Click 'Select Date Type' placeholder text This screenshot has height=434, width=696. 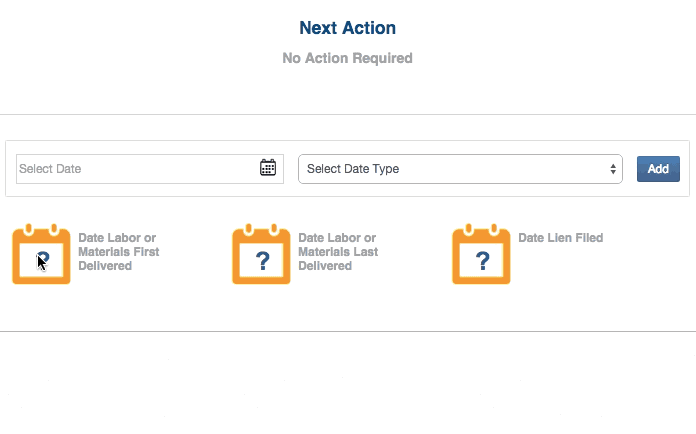[353, 169]
